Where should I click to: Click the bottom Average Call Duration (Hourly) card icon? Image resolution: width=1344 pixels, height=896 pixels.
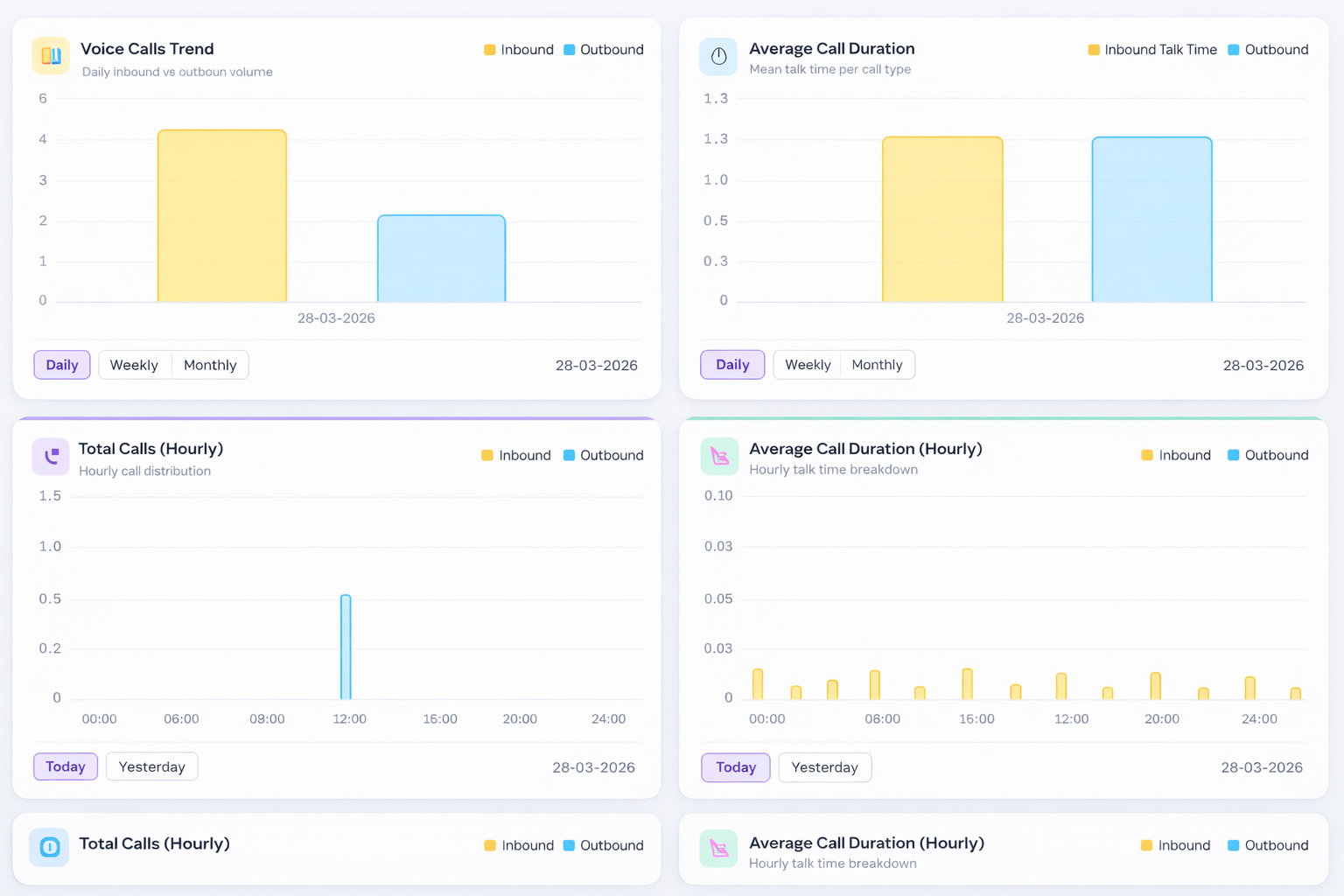point(718,848)
